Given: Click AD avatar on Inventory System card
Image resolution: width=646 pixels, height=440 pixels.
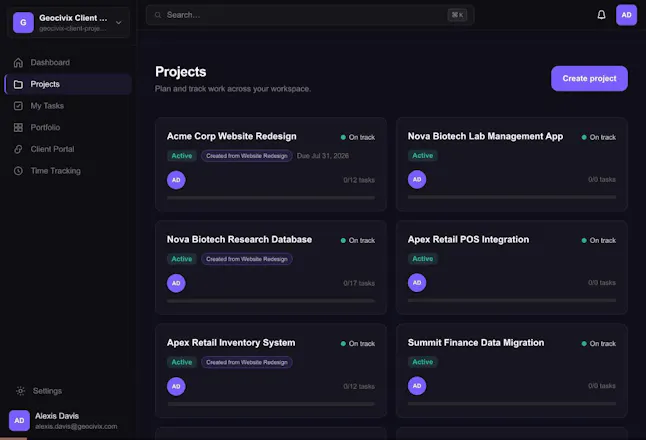Looking at the screenshot, I should [176, 386].
